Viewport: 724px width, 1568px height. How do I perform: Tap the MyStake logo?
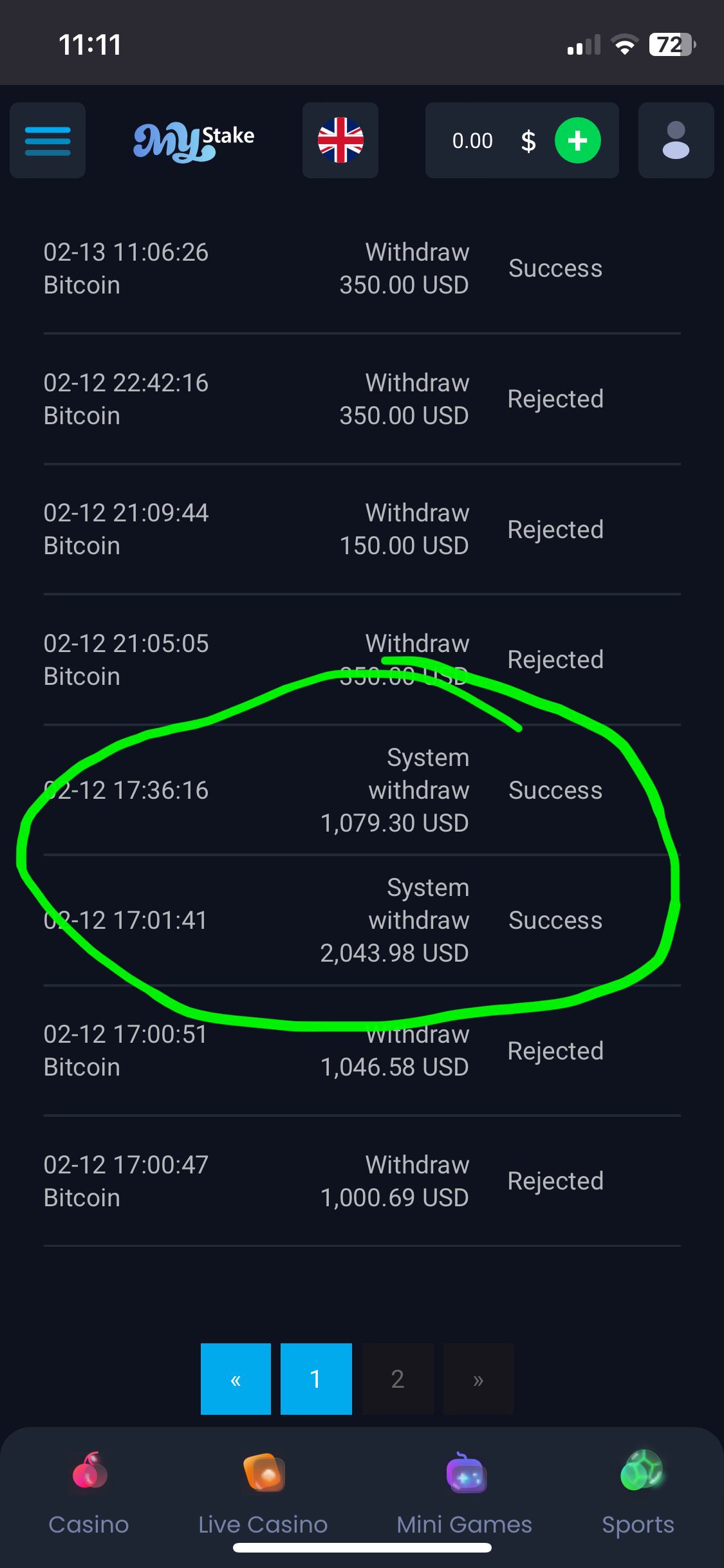pyautogui.click(x=193, y=142)
